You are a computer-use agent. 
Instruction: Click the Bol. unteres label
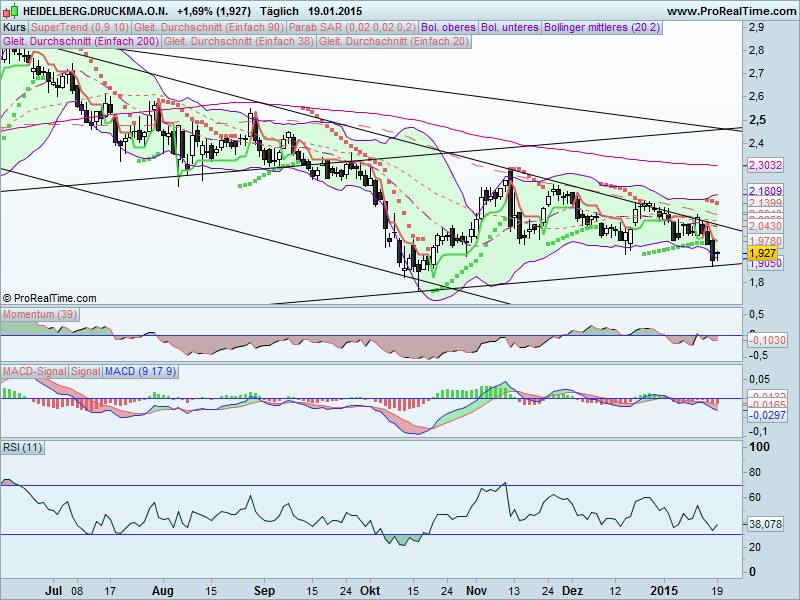[510, 28]
